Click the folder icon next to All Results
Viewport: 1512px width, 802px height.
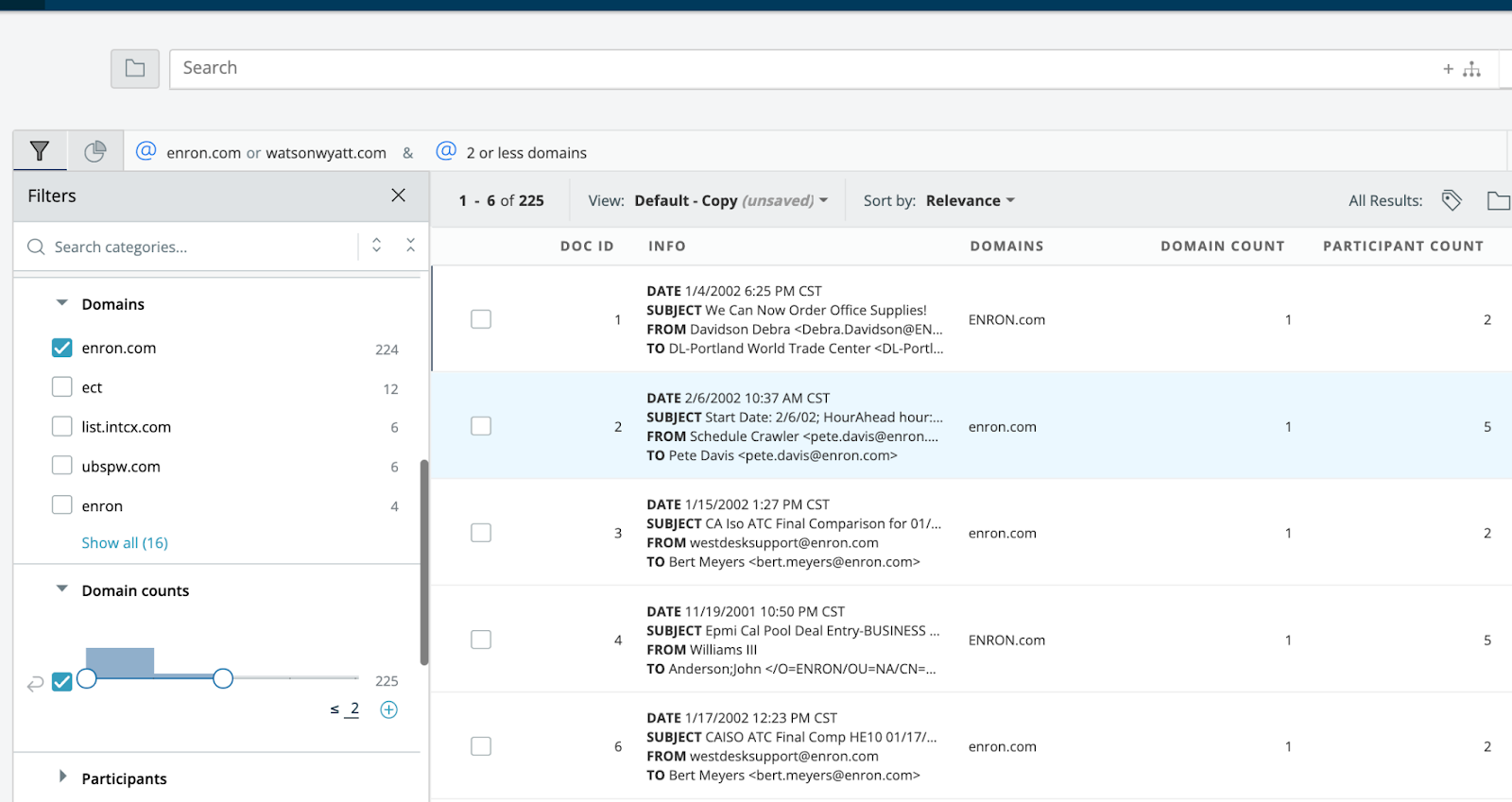pyautogui.click(x=1497, y=200)
